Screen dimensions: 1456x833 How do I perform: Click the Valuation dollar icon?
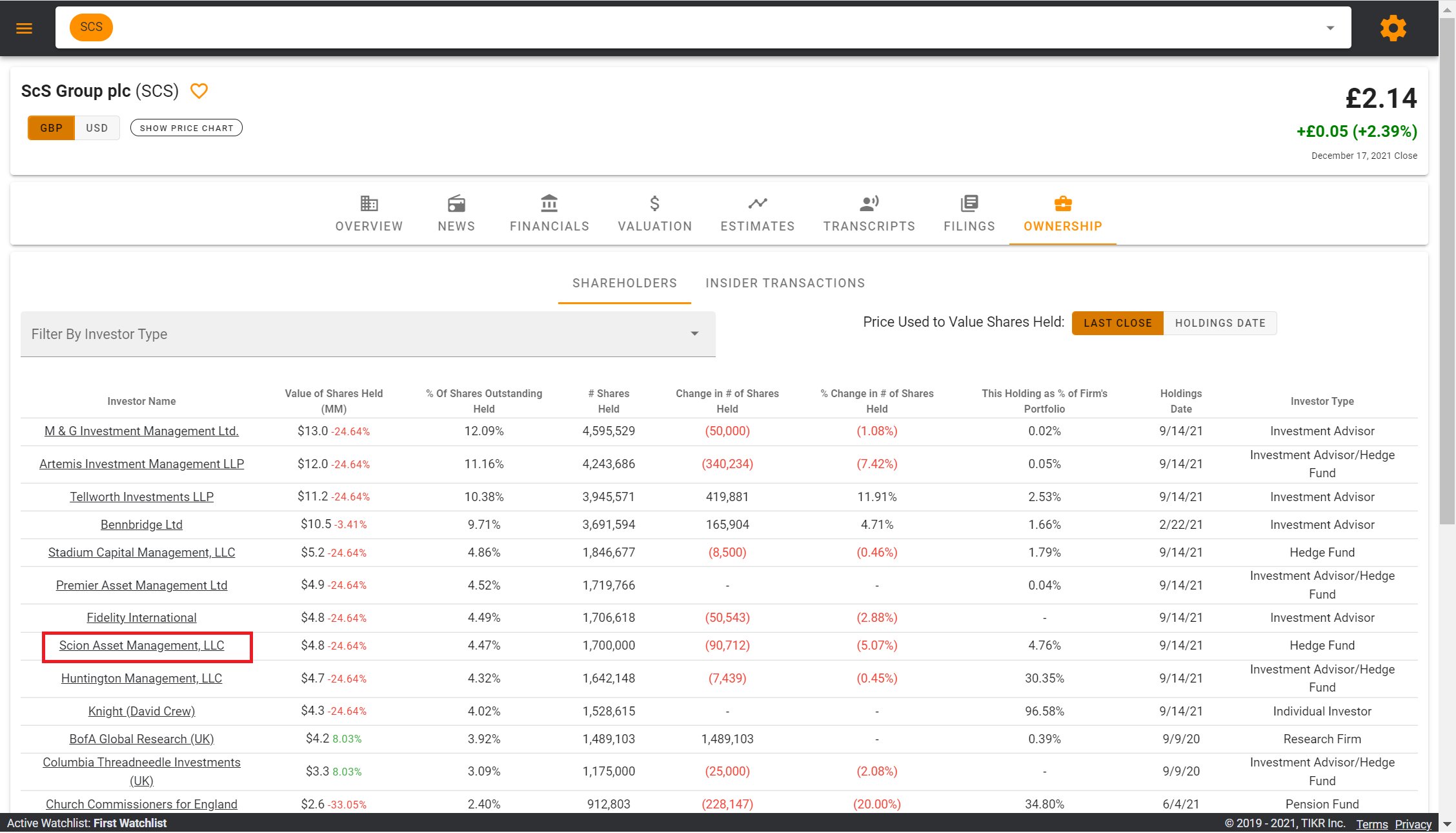coord(654,204)
